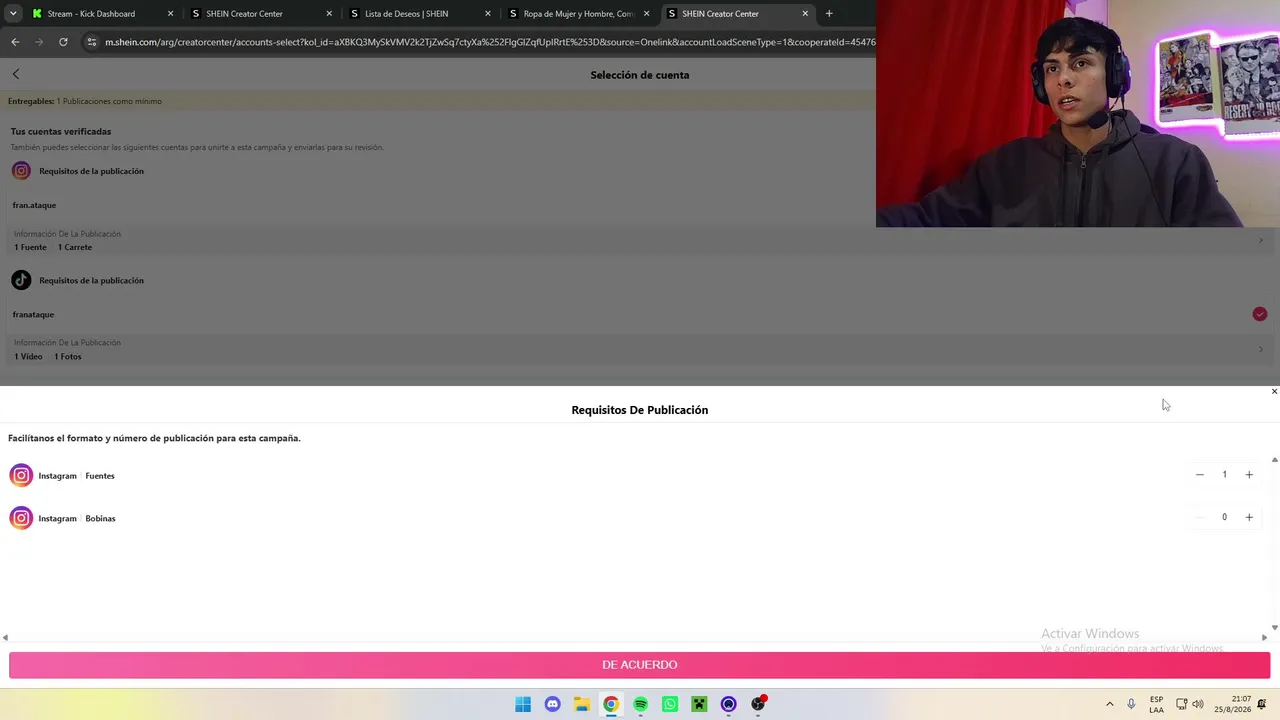Click the Bobinas quantity value 0
This screenshot has width=1280, height=720.
click(1224, 518)
